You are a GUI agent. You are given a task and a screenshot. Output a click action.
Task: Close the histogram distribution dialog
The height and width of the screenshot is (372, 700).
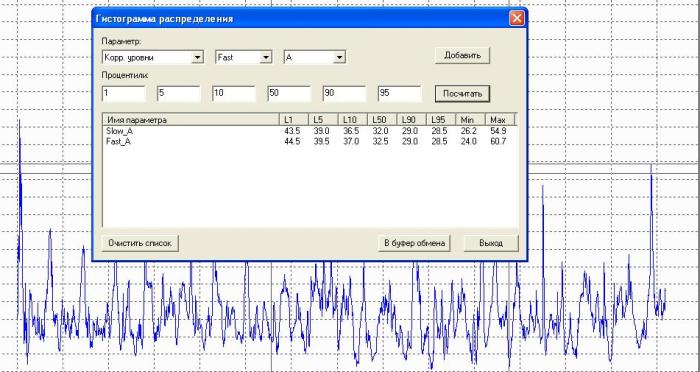tap(517, 18)
